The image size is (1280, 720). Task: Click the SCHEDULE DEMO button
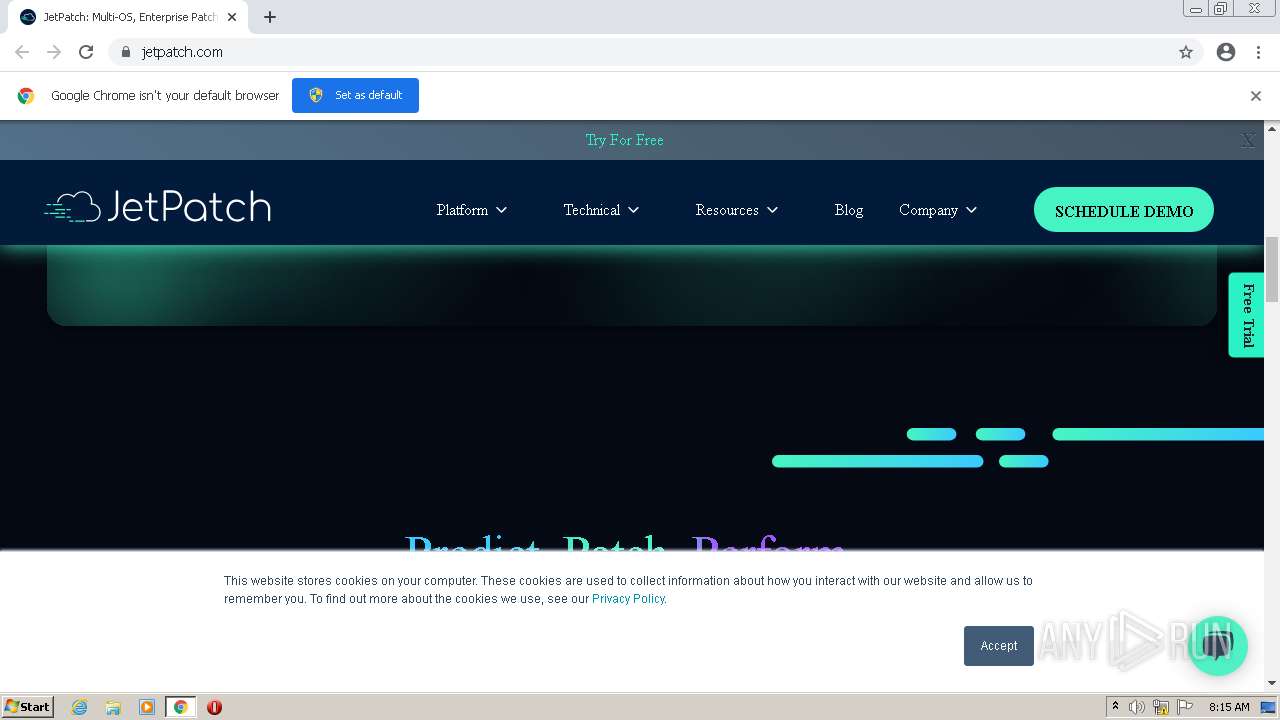(x=1124, y=210)
